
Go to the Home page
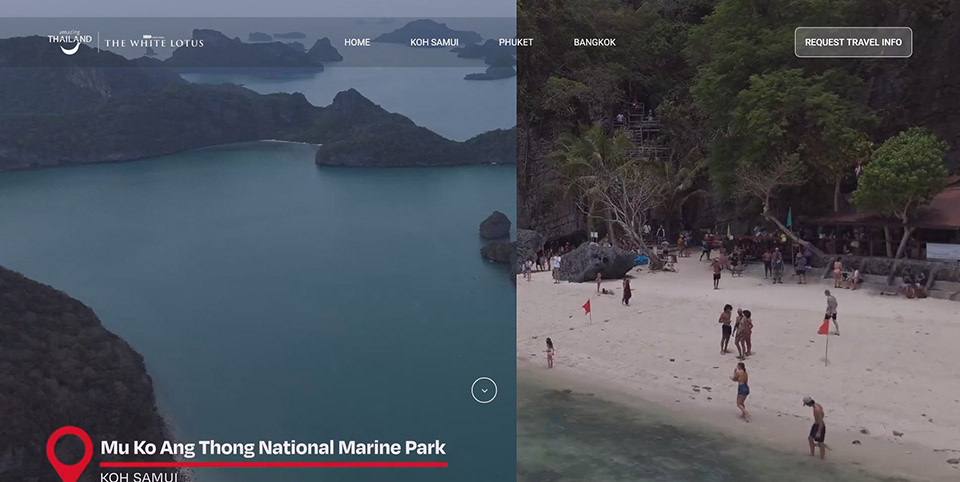[357, 43]
